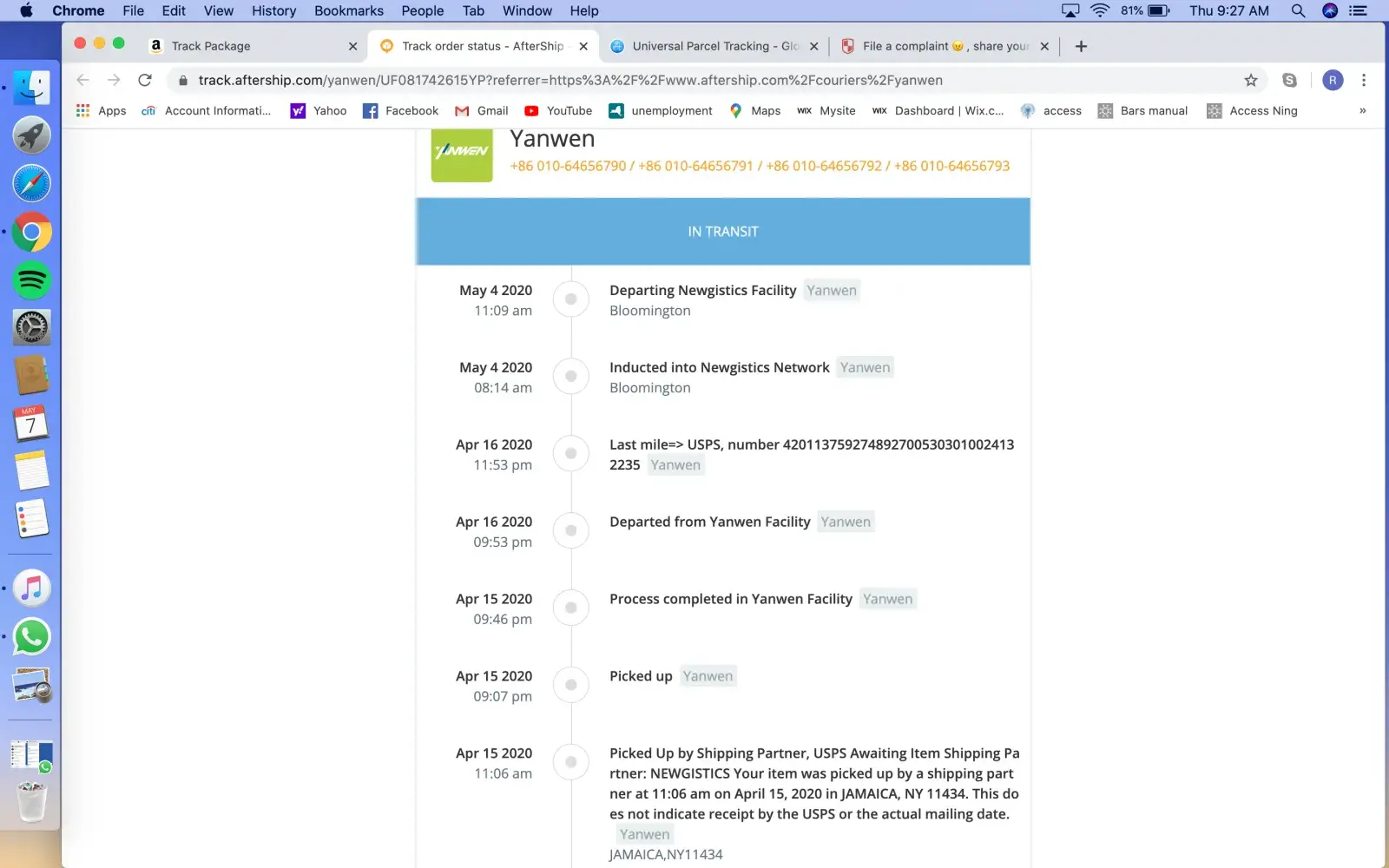Open Finder from the Dock

[31, 87]
